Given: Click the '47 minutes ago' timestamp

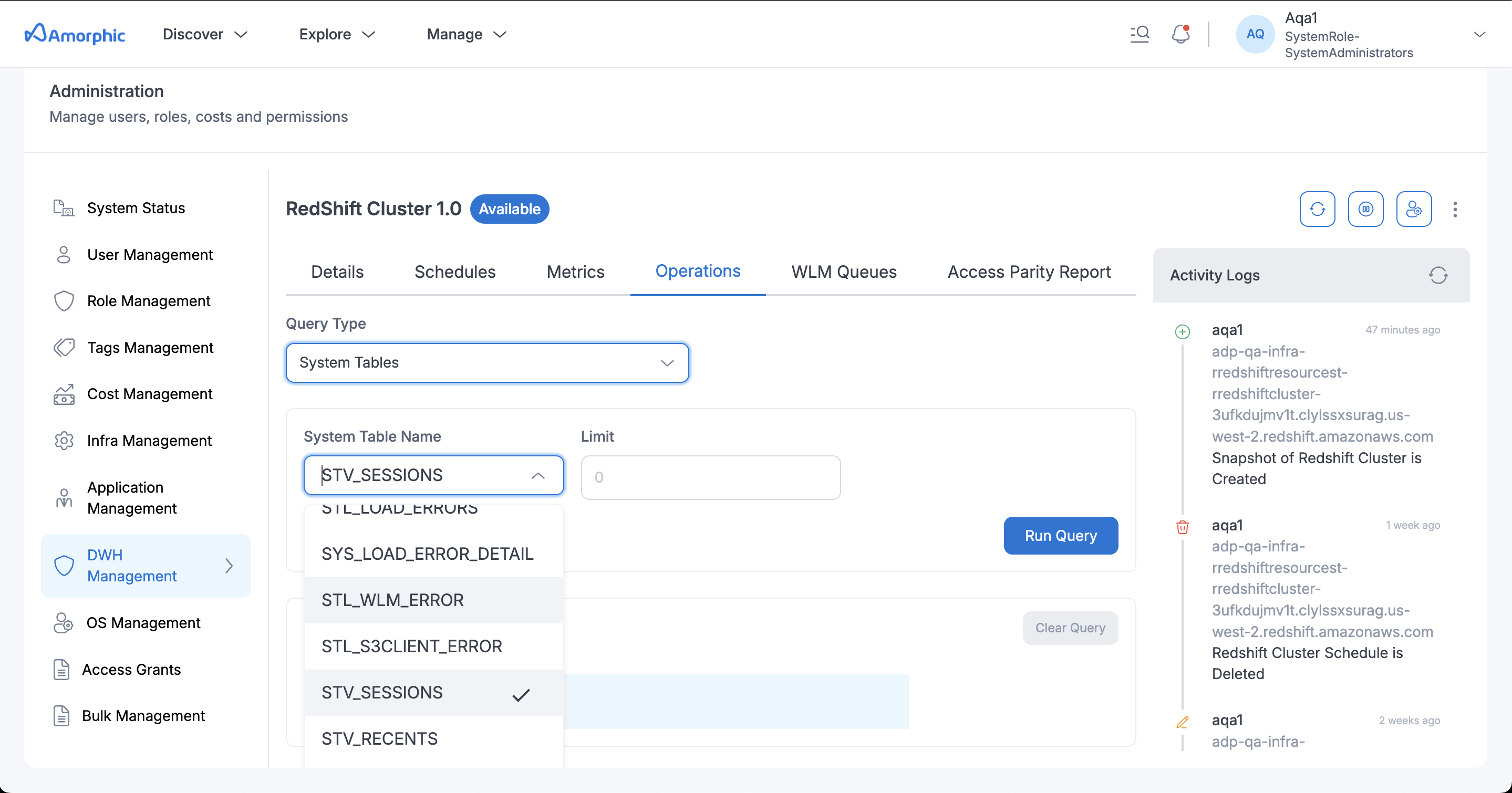Looking at the screenshot, I should click(1402, 330).
